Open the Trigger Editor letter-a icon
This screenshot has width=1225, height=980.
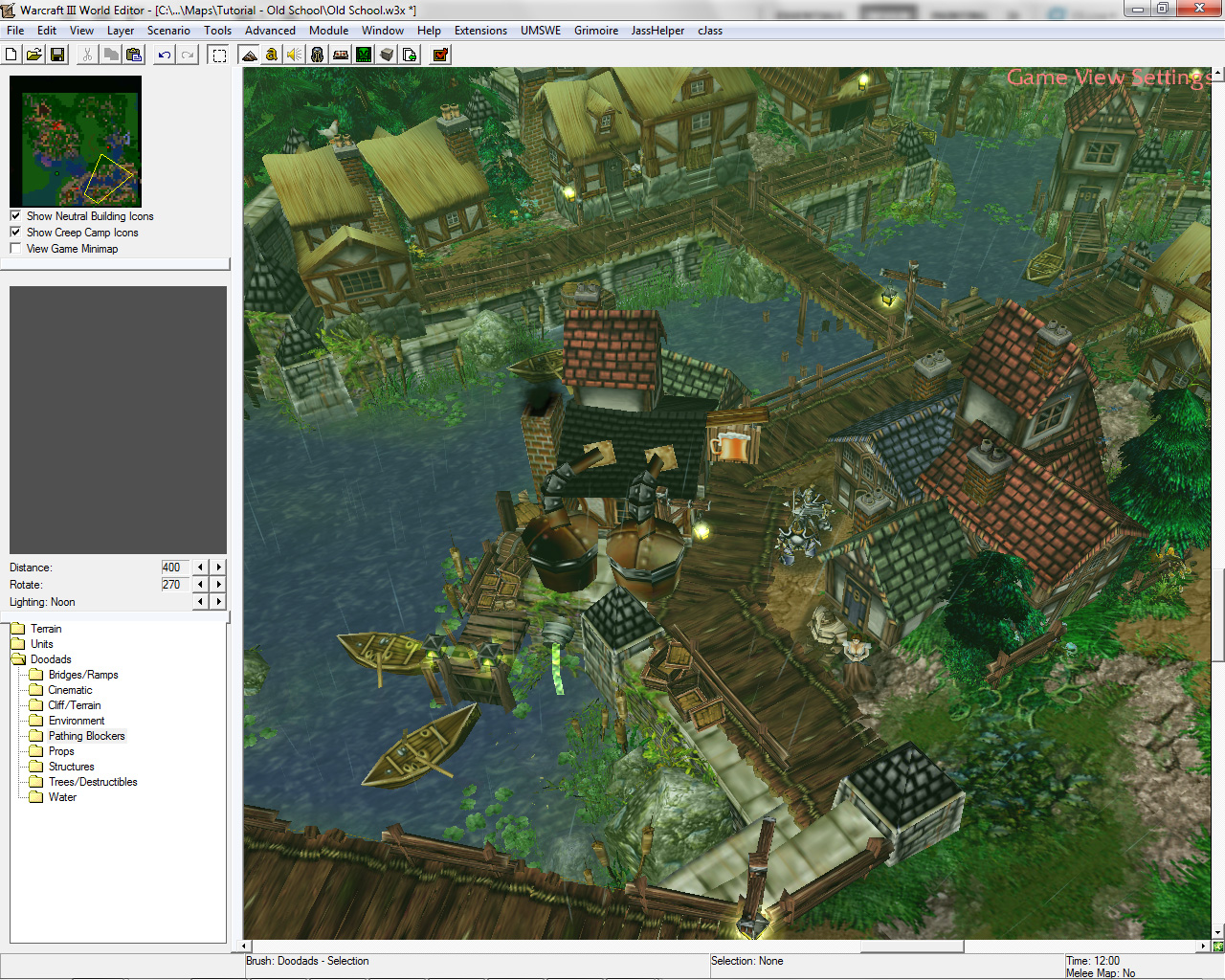point(272,55)
